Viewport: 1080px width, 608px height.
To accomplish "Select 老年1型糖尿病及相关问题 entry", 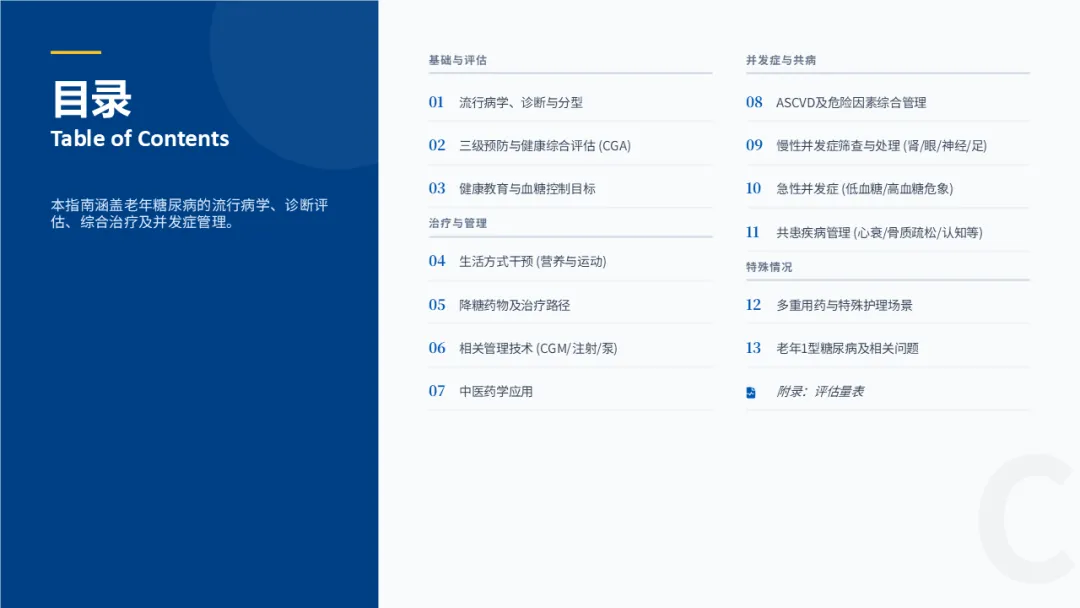I will coord(887,348).
